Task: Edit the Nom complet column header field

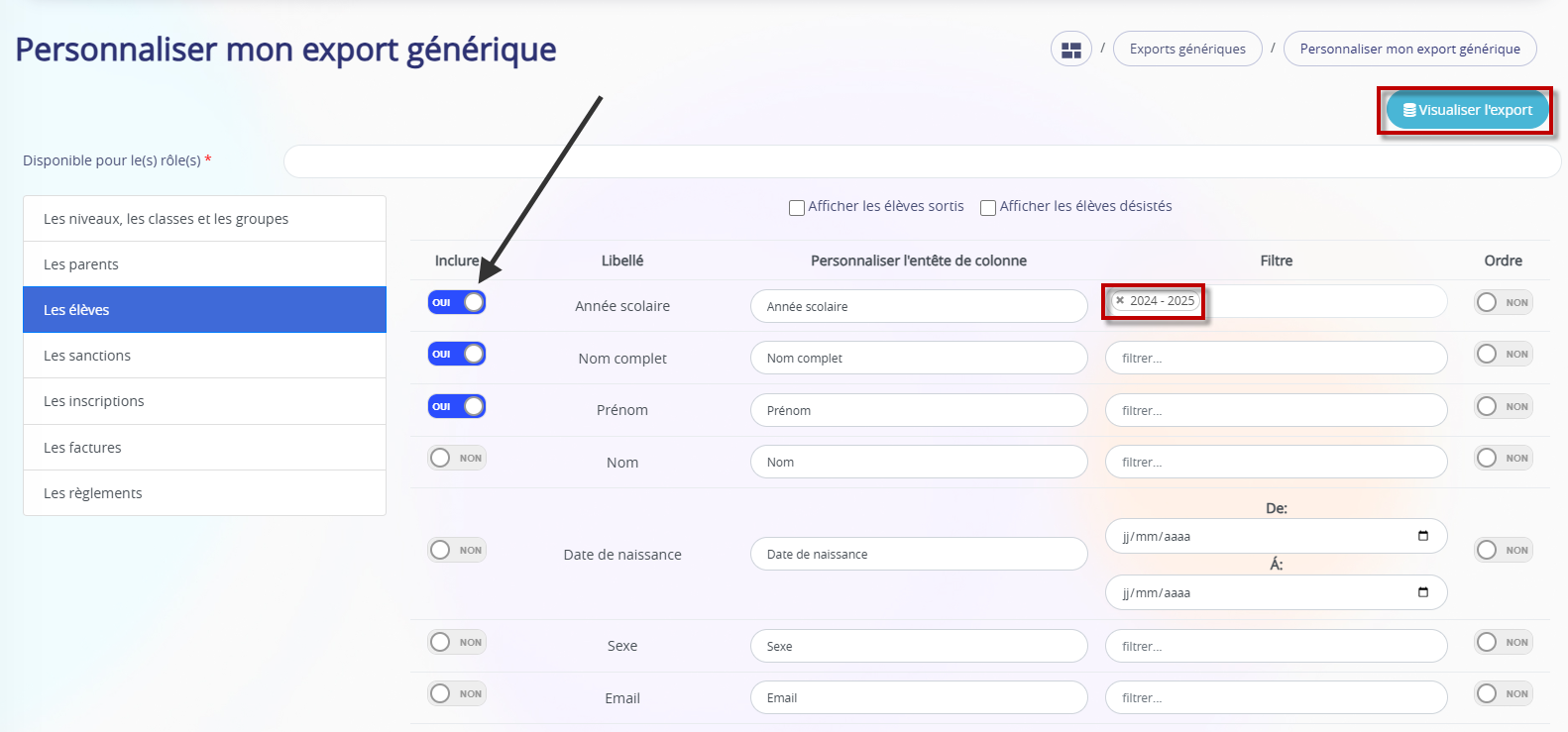Action: coord(919,358)
